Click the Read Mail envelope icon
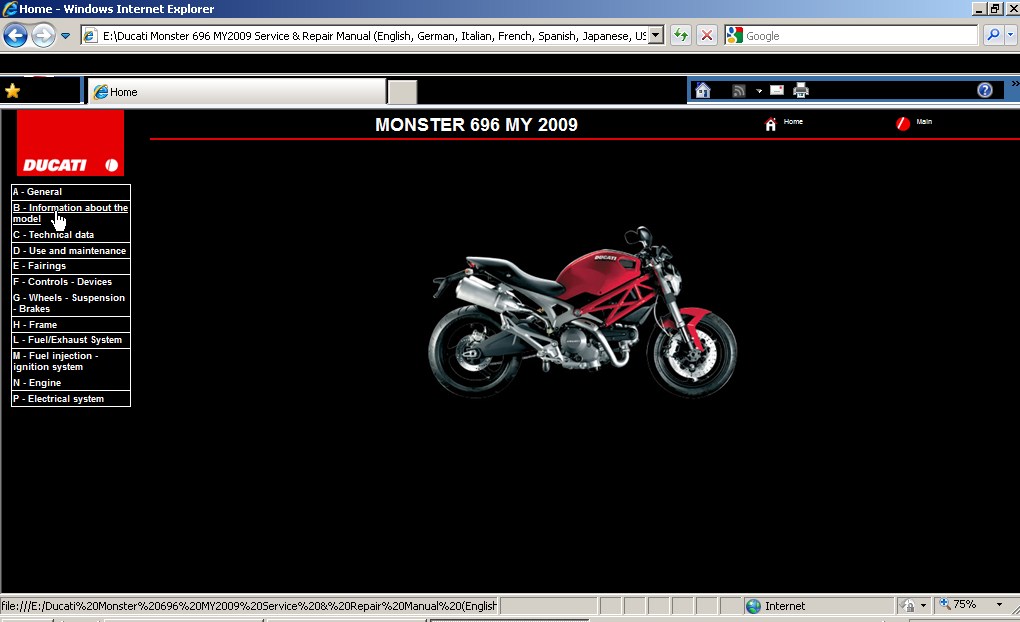This screenshot has height=622, width=1020. coord(776,90)
